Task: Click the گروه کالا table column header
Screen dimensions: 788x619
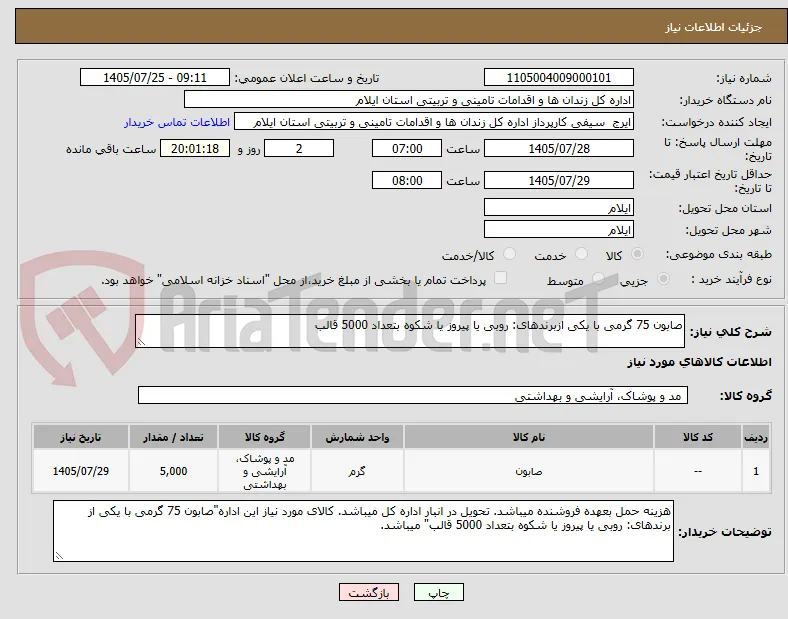Action: coord(265,437)
